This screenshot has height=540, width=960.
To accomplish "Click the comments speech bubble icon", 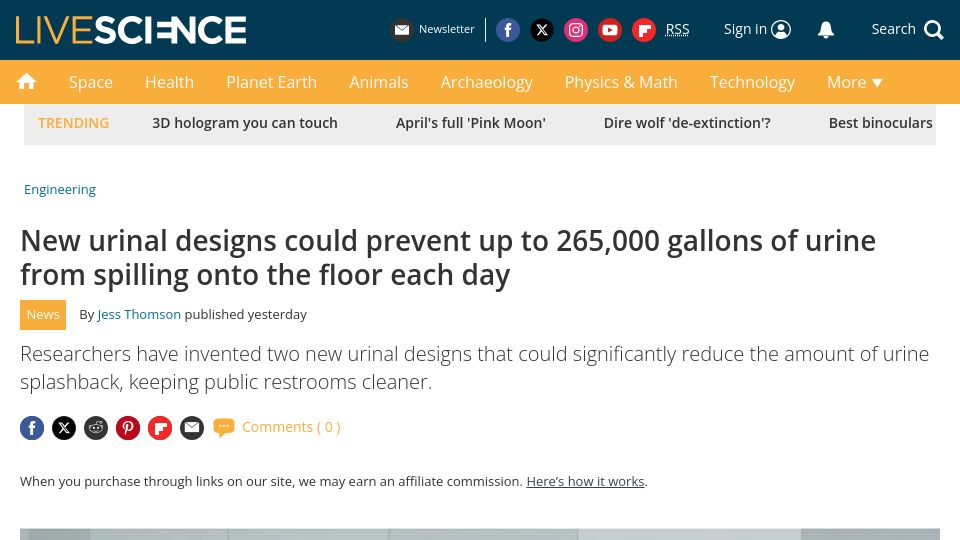I will pos(223,427).
